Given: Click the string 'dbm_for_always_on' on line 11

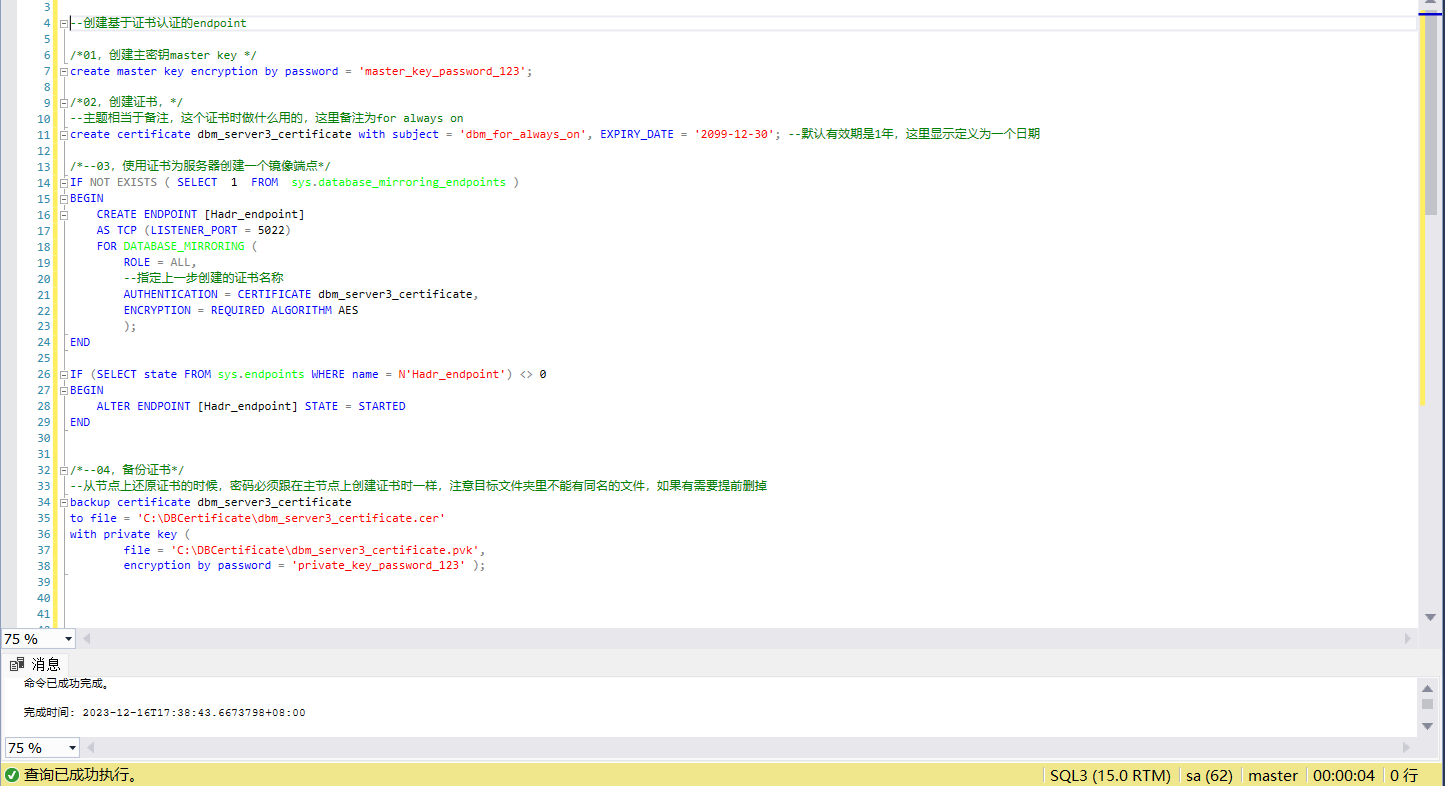Looking at the screenshot, I should (523, 134).
